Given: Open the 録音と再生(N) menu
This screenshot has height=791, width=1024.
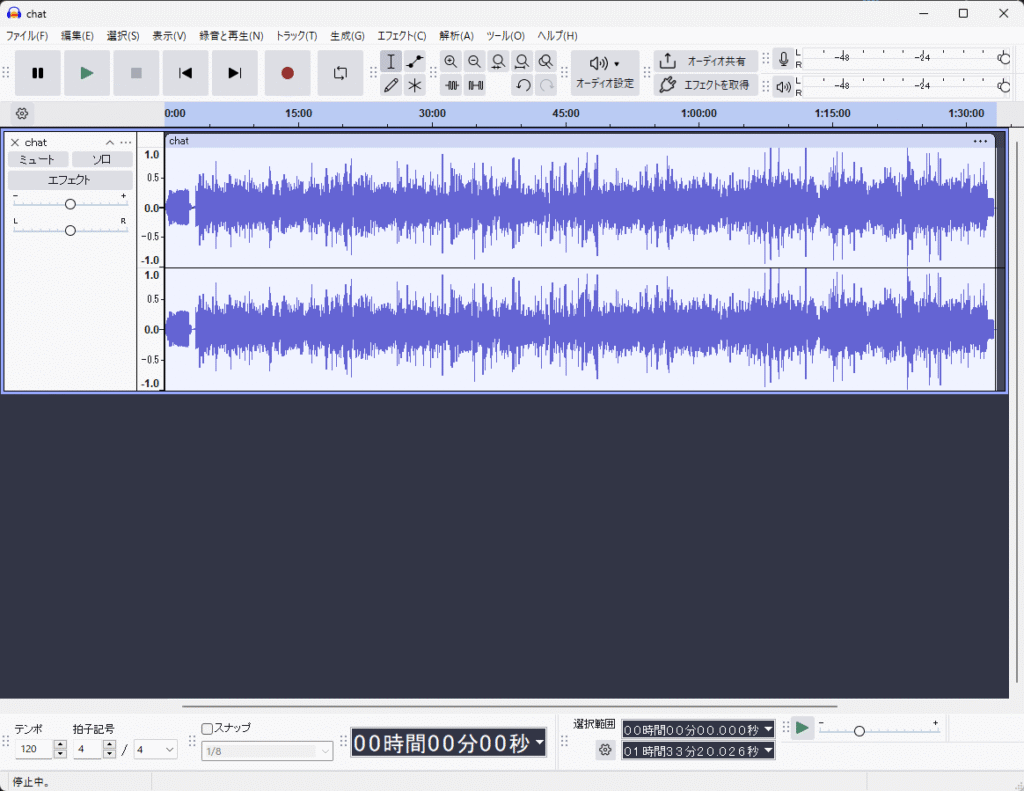Looking at the screenshot, I should tap(231, 36).
